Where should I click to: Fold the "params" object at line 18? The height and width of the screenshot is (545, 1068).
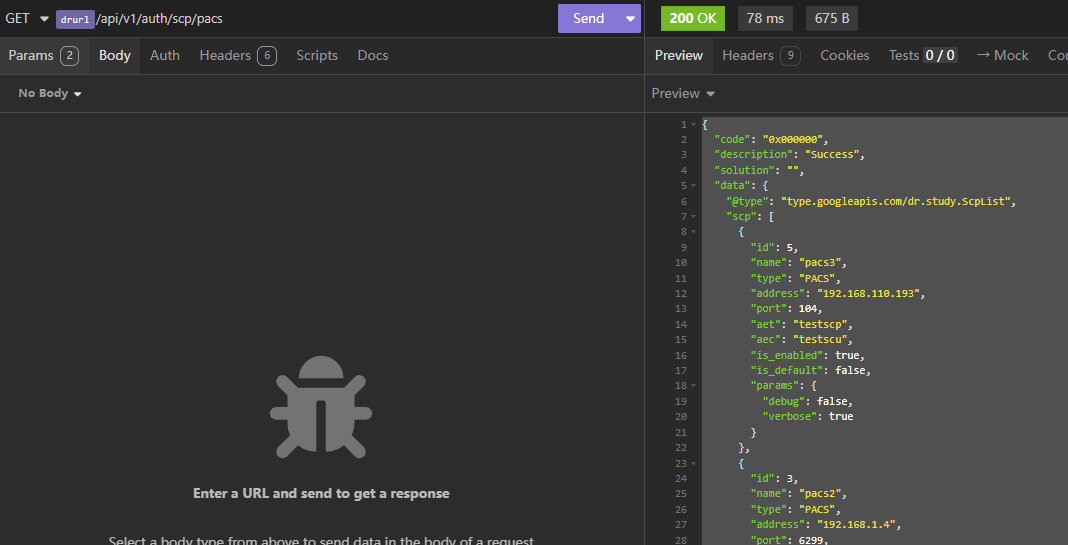(x=693, y=386)
